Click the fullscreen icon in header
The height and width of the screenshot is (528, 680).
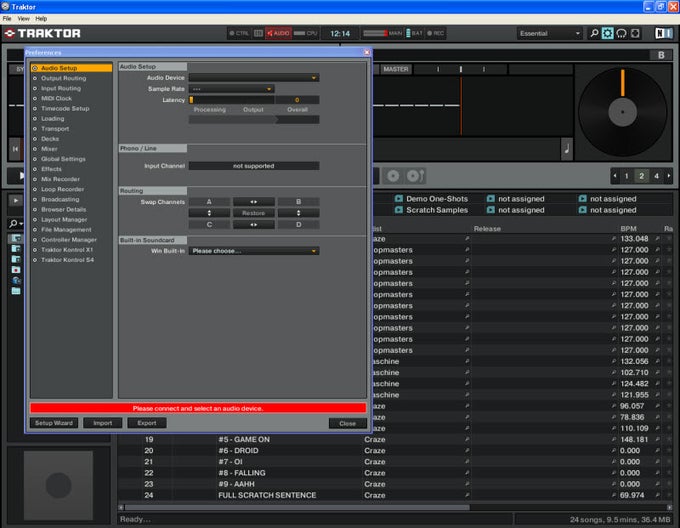[x=635, y=33]
